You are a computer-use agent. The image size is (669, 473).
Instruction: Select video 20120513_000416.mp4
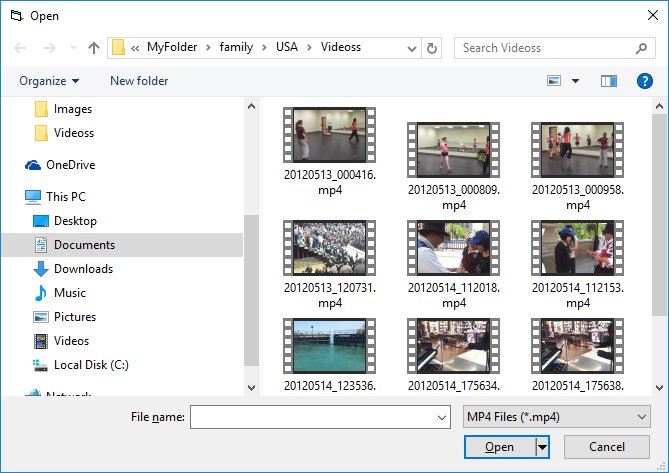(x=330, y=152)
